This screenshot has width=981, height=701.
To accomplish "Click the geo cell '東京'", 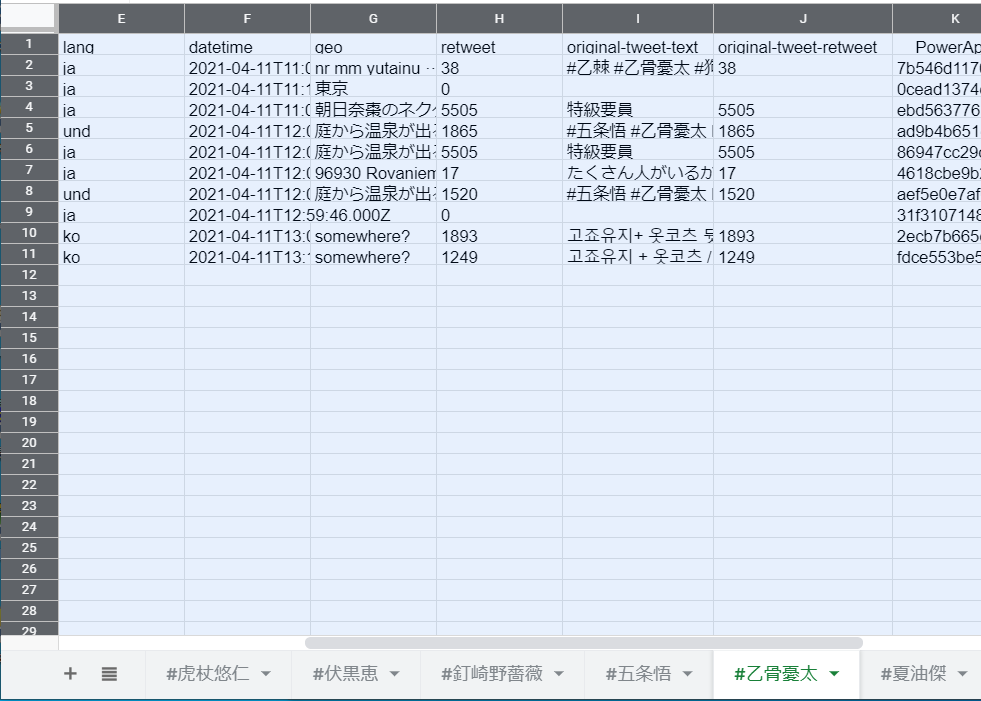I will coord(373,86).
